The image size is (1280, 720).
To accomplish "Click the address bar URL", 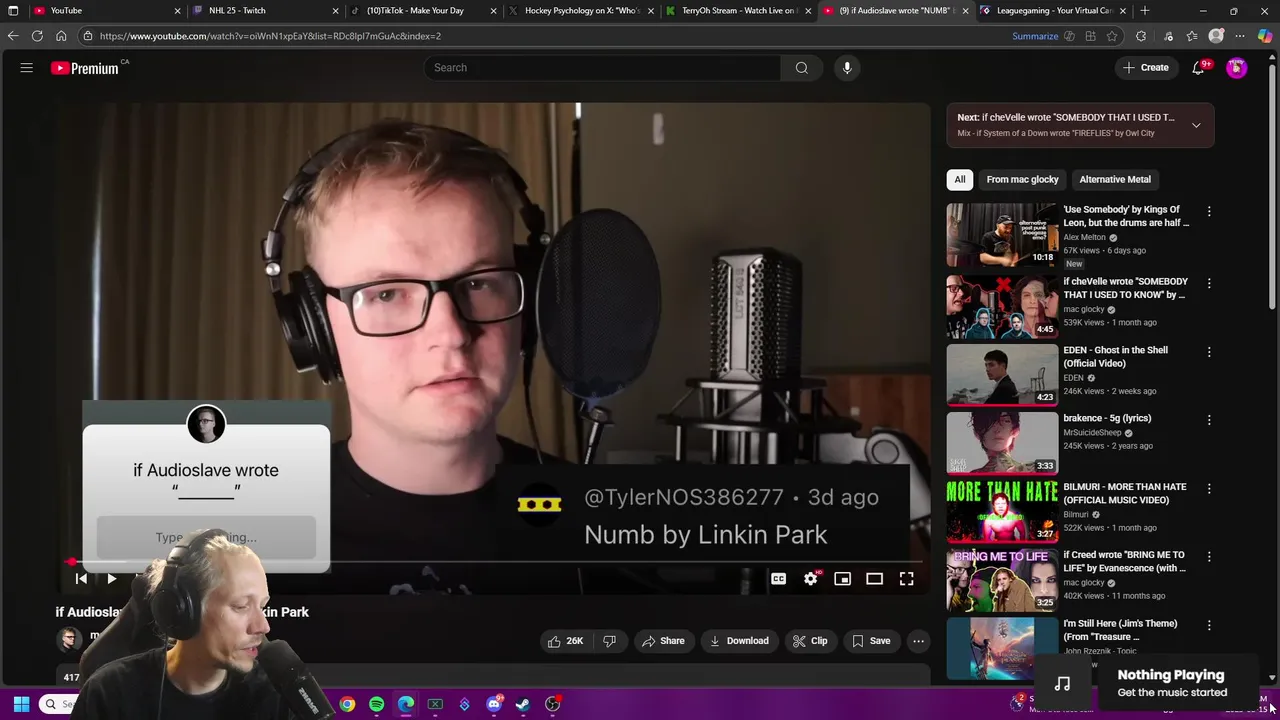I will [x=270, y=36].
